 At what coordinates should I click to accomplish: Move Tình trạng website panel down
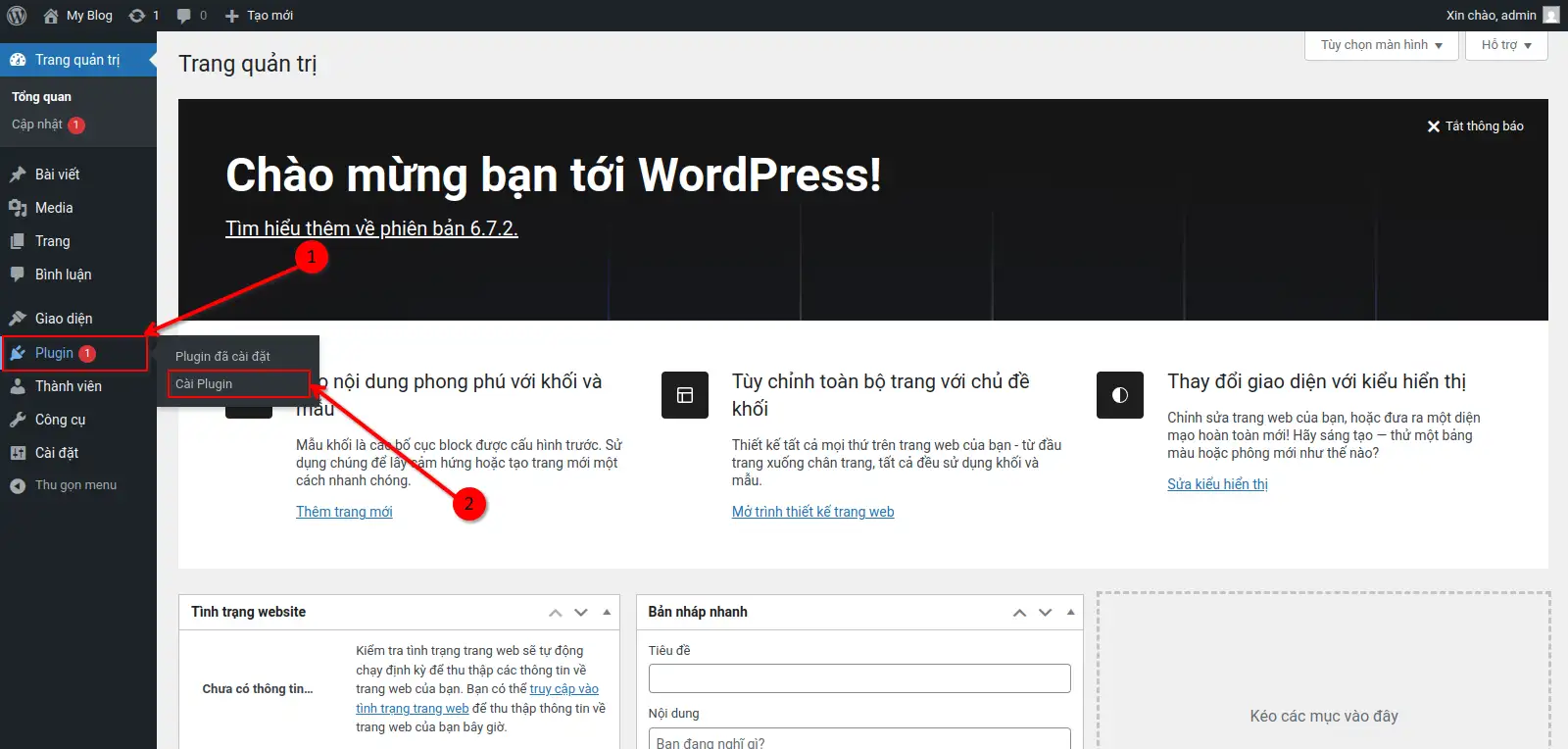(x=581, y=613)
